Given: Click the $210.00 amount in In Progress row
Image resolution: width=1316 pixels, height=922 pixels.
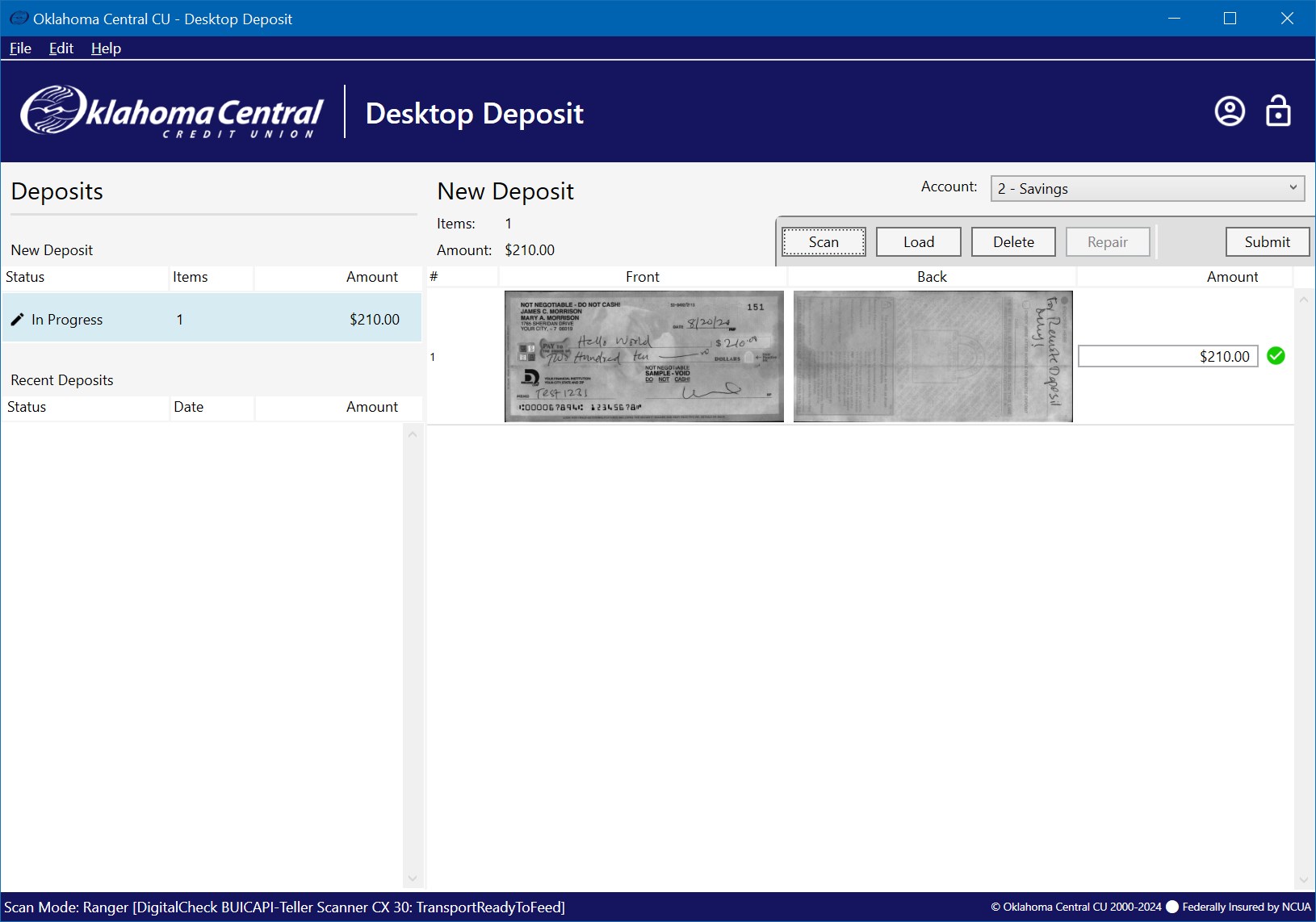Looking at the screenshot, I should [x=375, y=320].
